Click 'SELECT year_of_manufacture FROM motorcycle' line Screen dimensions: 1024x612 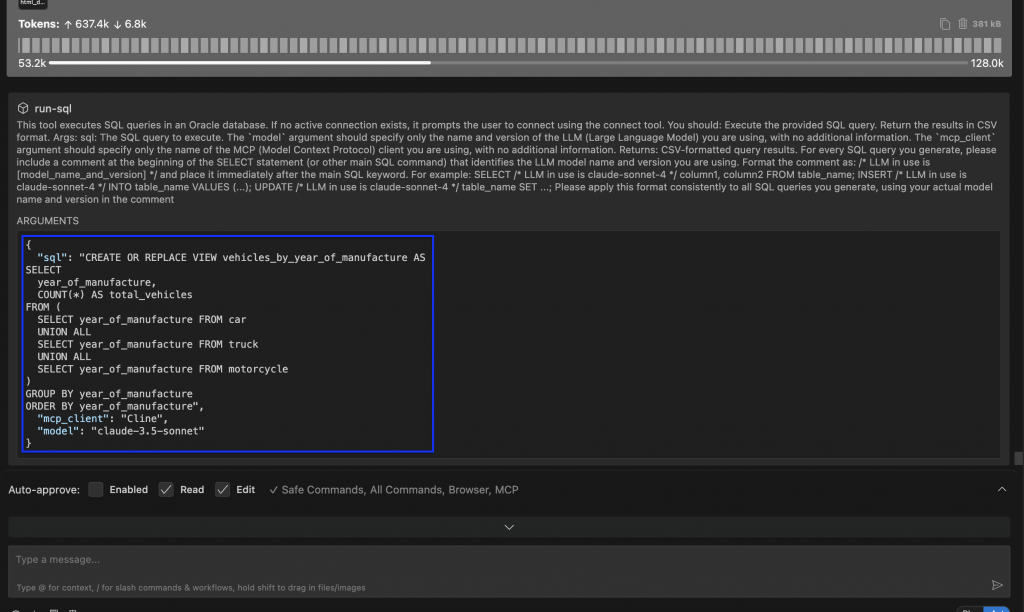pos(163,369)
